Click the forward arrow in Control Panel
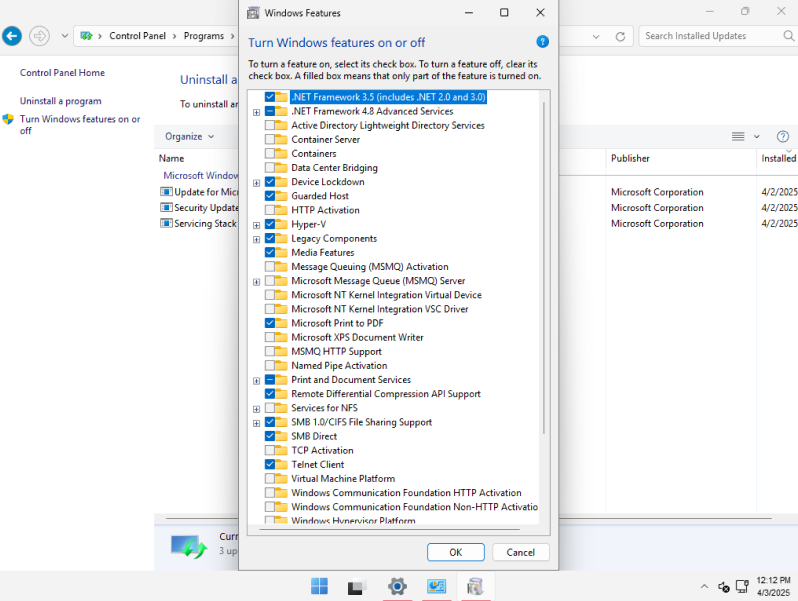The height and width of the screenshot is (601, 798). [39, 36]
